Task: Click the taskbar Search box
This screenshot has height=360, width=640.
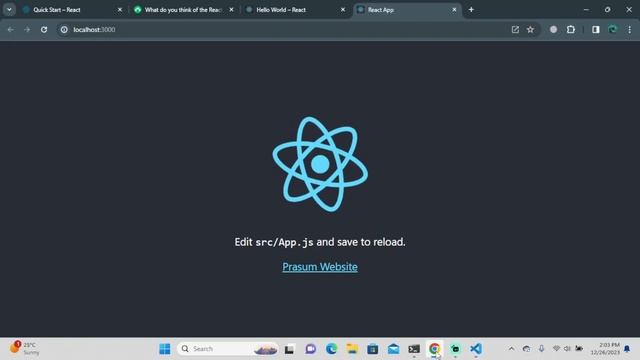Action: tap(228, 349)
